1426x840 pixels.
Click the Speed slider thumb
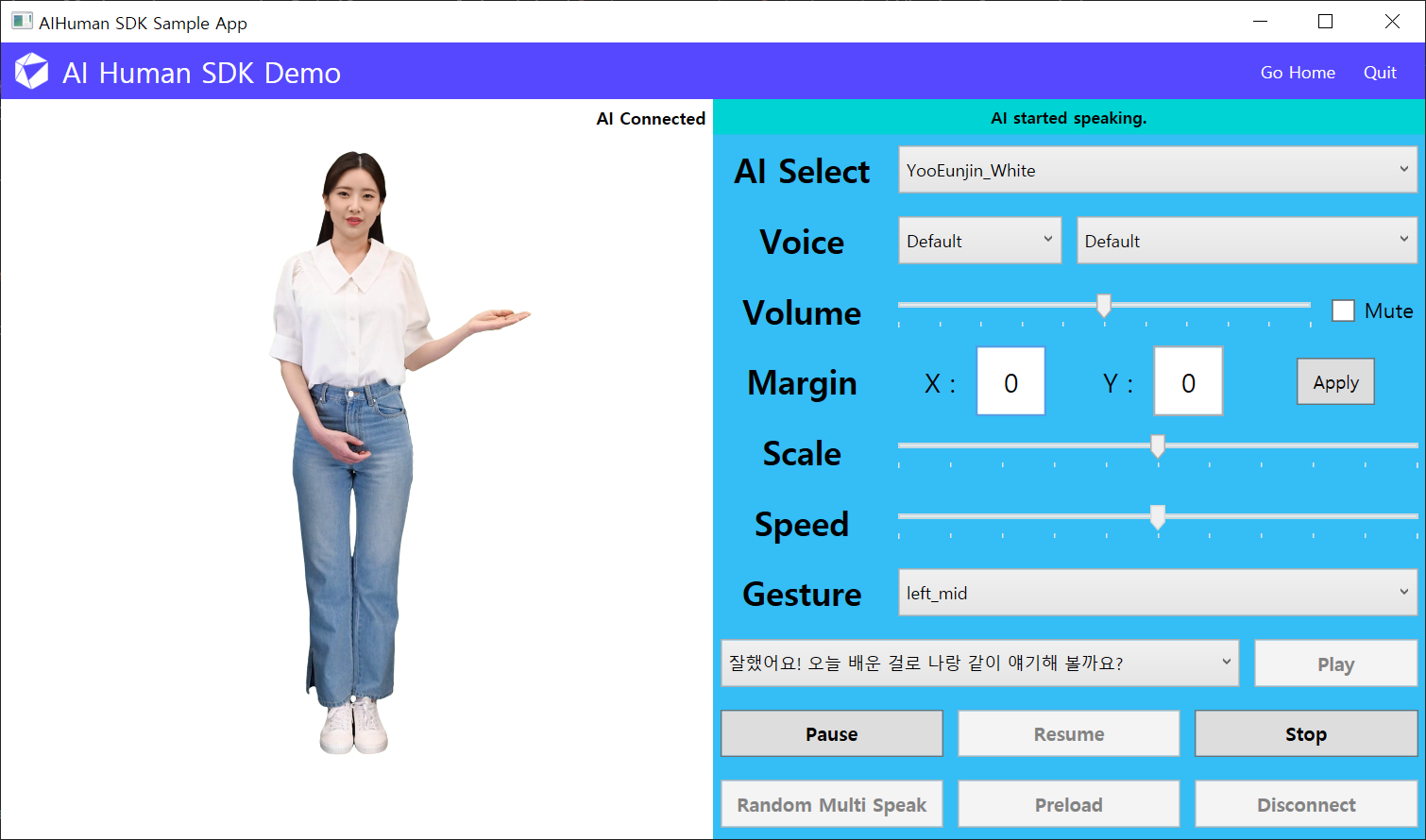[x=1157, y=516]
